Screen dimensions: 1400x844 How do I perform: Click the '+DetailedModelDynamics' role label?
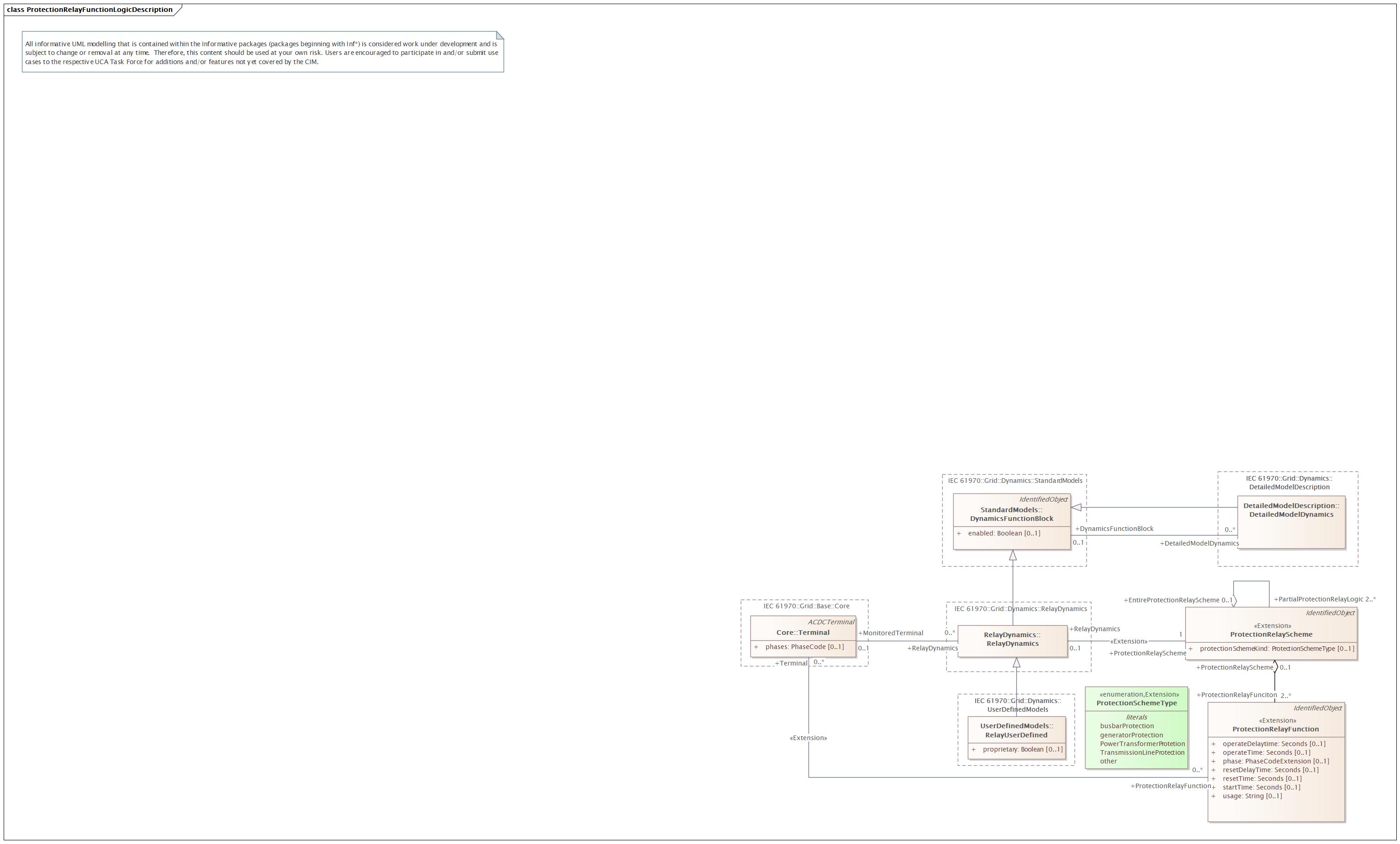(1199, 544)
